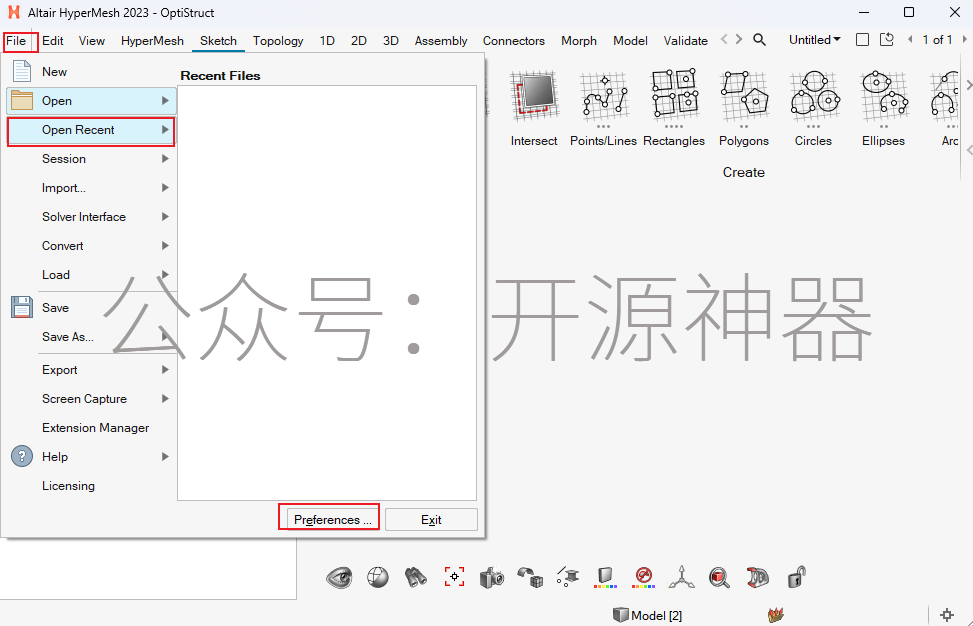Click the square layout icon beside Untitled

[x=862, y=40]
